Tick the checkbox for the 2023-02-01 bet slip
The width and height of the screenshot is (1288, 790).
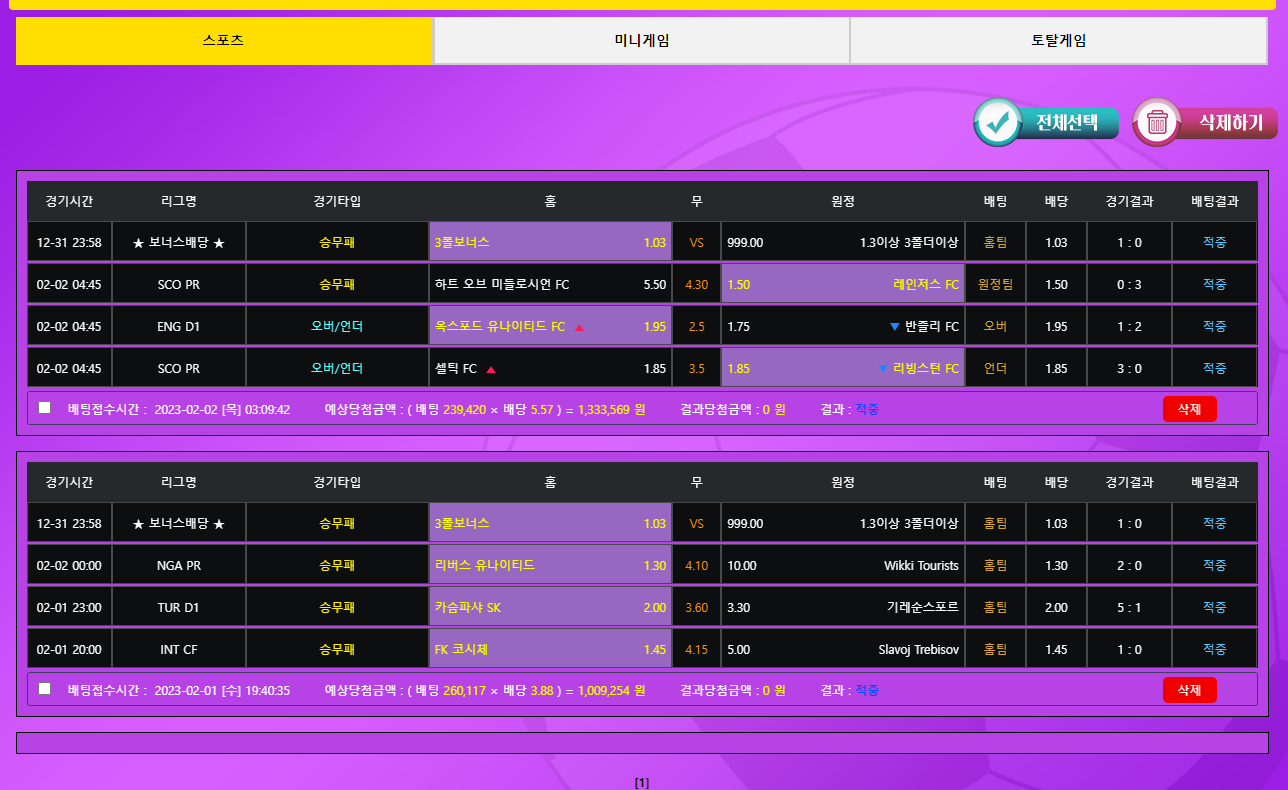[x=44, y=689]
